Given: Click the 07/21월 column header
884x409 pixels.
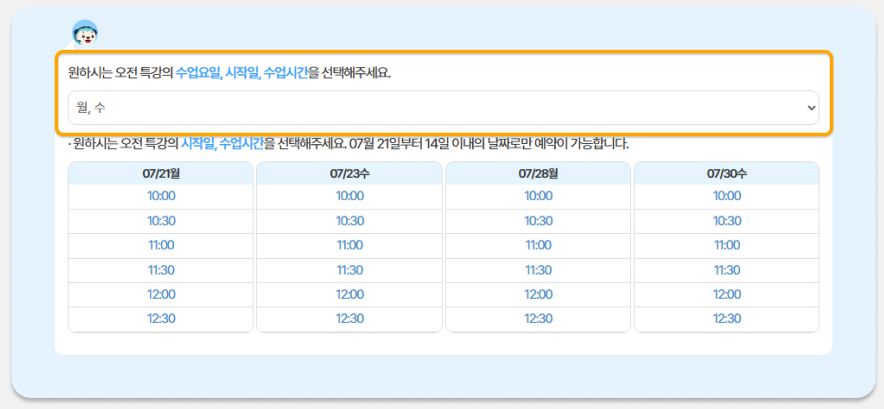Looking at the screenshot, I should point(161,173).
